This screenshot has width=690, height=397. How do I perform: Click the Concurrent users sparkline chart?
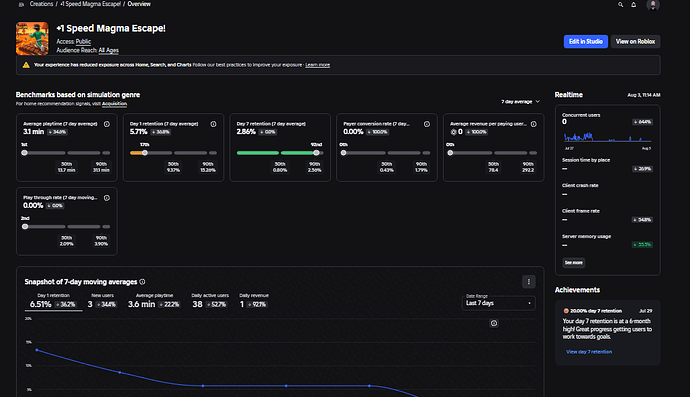(x=607, y=137)
